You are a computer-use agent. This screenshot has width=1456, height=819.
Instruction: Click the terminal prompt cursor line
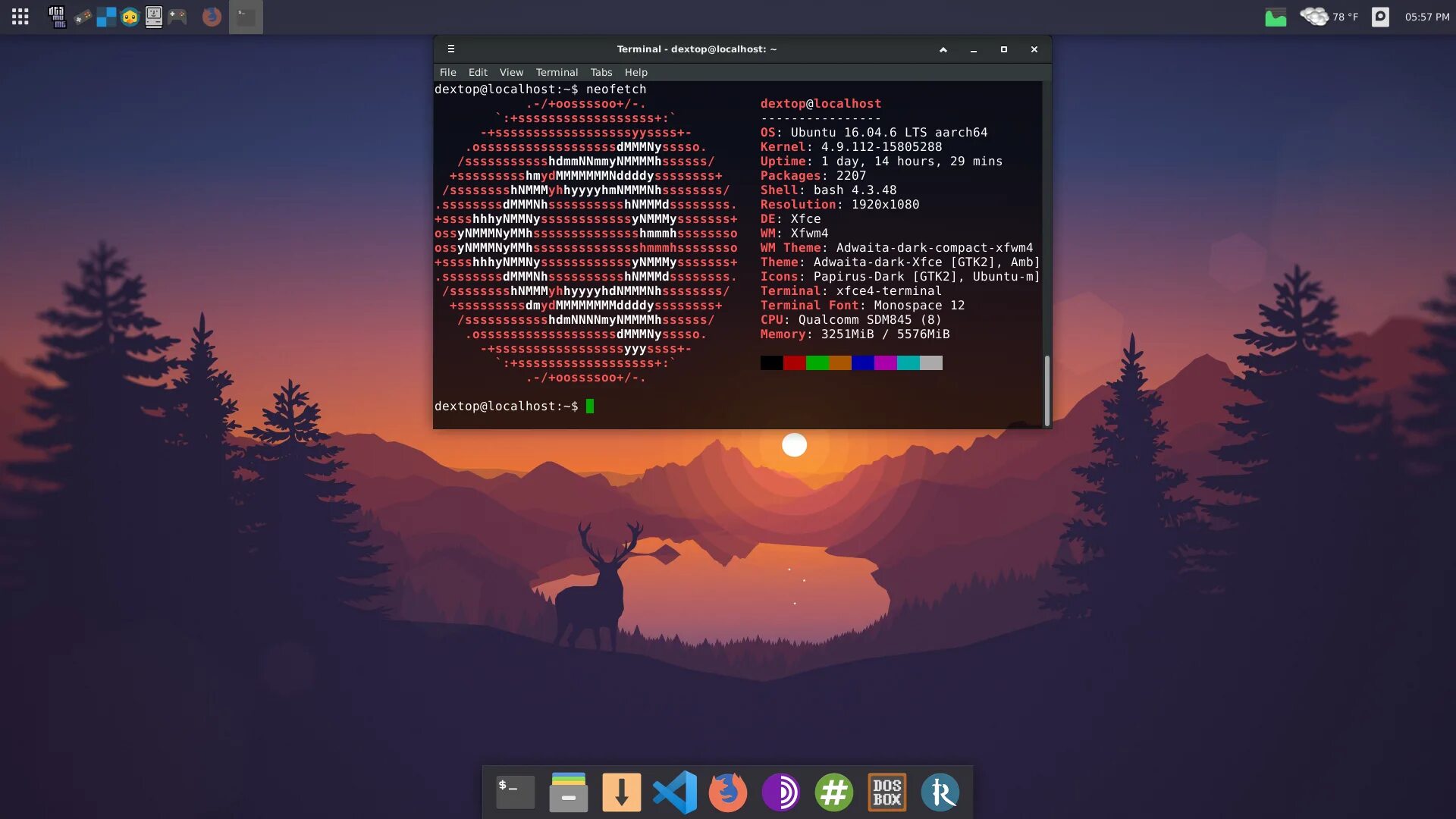coord(514,406)
